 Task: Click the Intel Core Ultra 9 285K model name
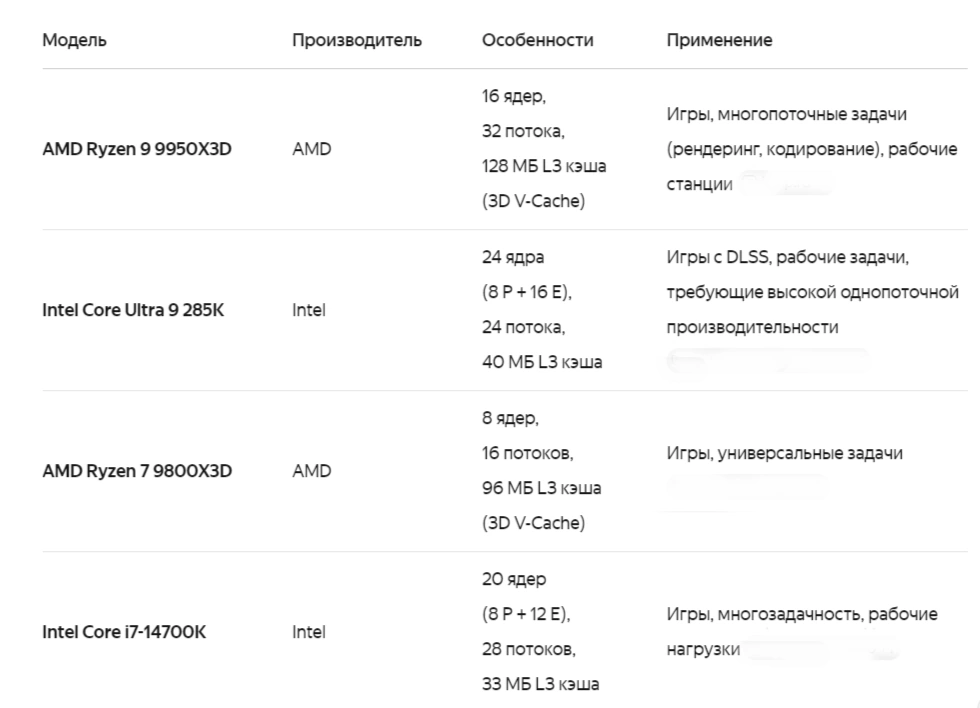(133, 310)
